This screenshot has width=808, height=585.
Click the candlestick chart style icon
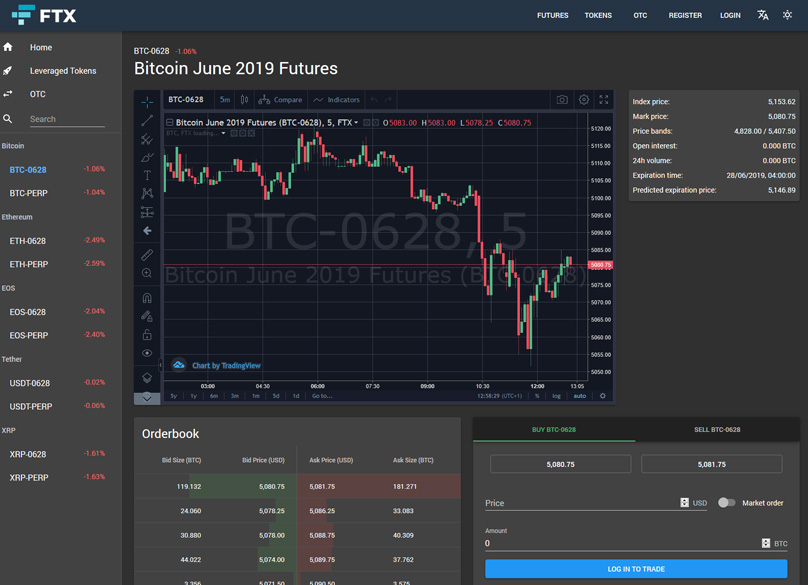pos(245,100)
